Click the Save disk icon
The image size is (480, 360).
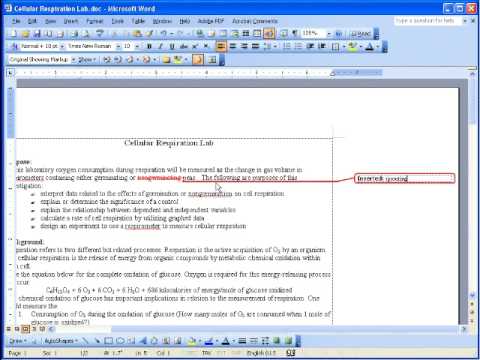37,33
